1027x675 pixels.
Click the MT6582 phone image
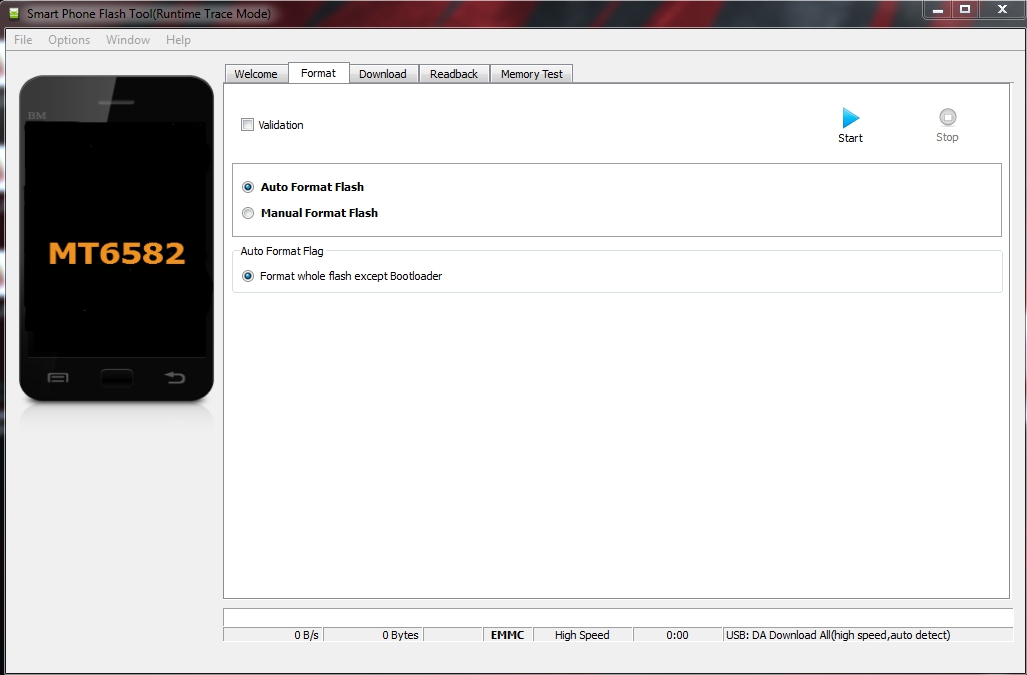[117, 238]
